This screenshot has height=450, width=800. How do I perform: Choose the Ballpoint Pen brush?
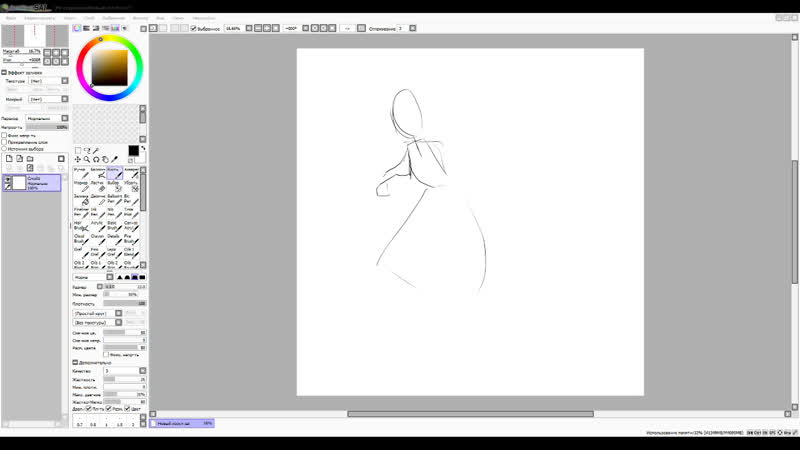click(114, 199)
